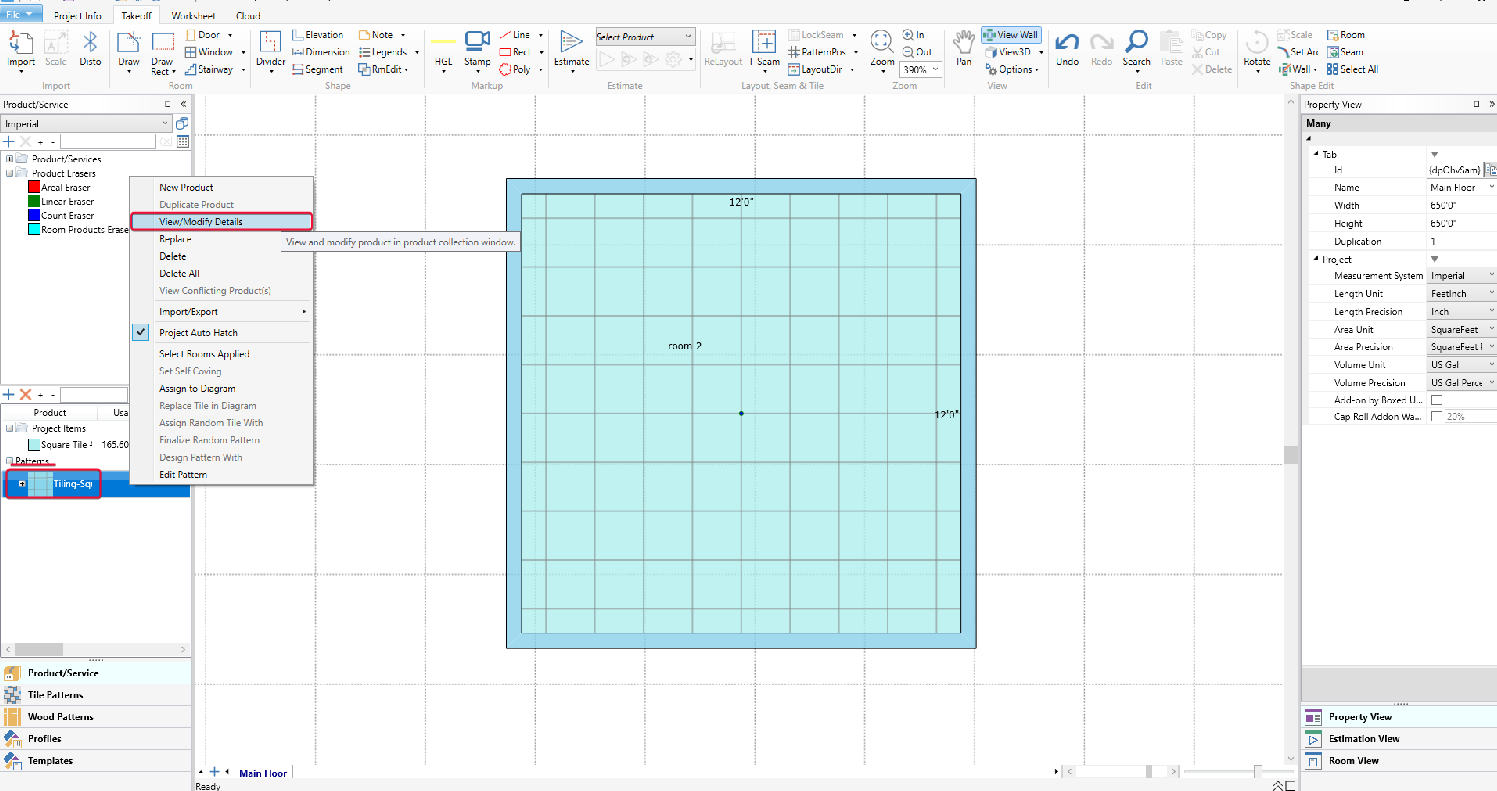
Task: Click the Rotate shape tool
Action: coord(1257,49)
